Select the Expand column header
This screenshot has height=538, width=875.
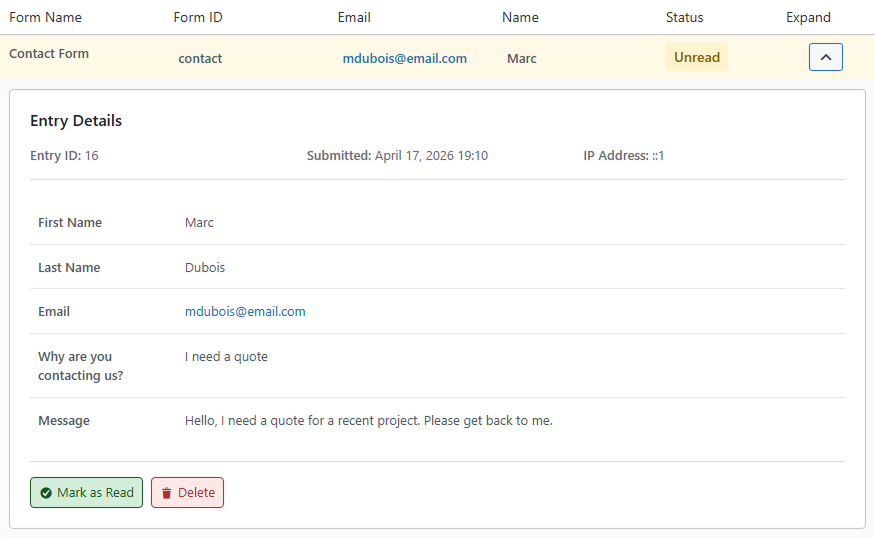[x=808, y=17]
